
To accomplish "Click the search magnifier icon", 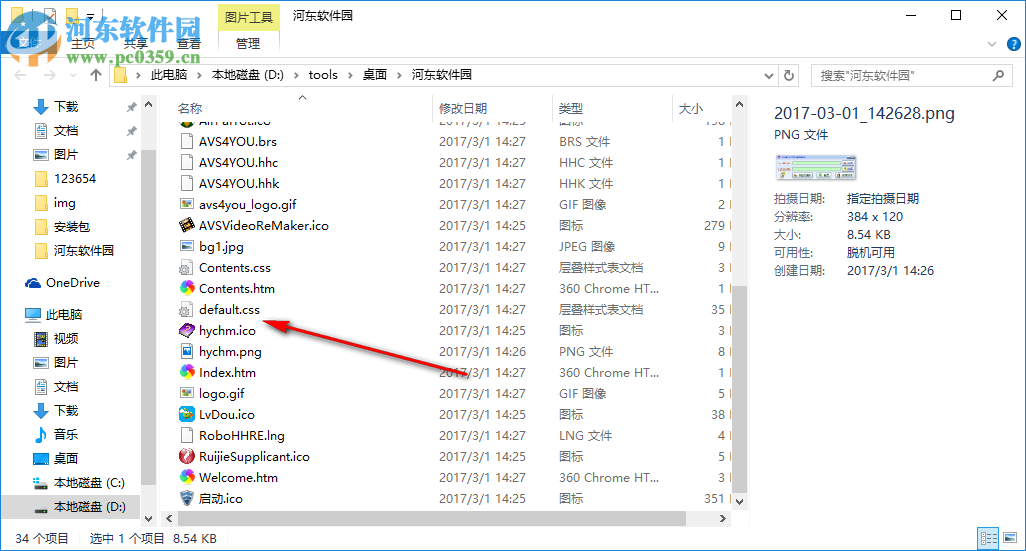I will [998, 75].
